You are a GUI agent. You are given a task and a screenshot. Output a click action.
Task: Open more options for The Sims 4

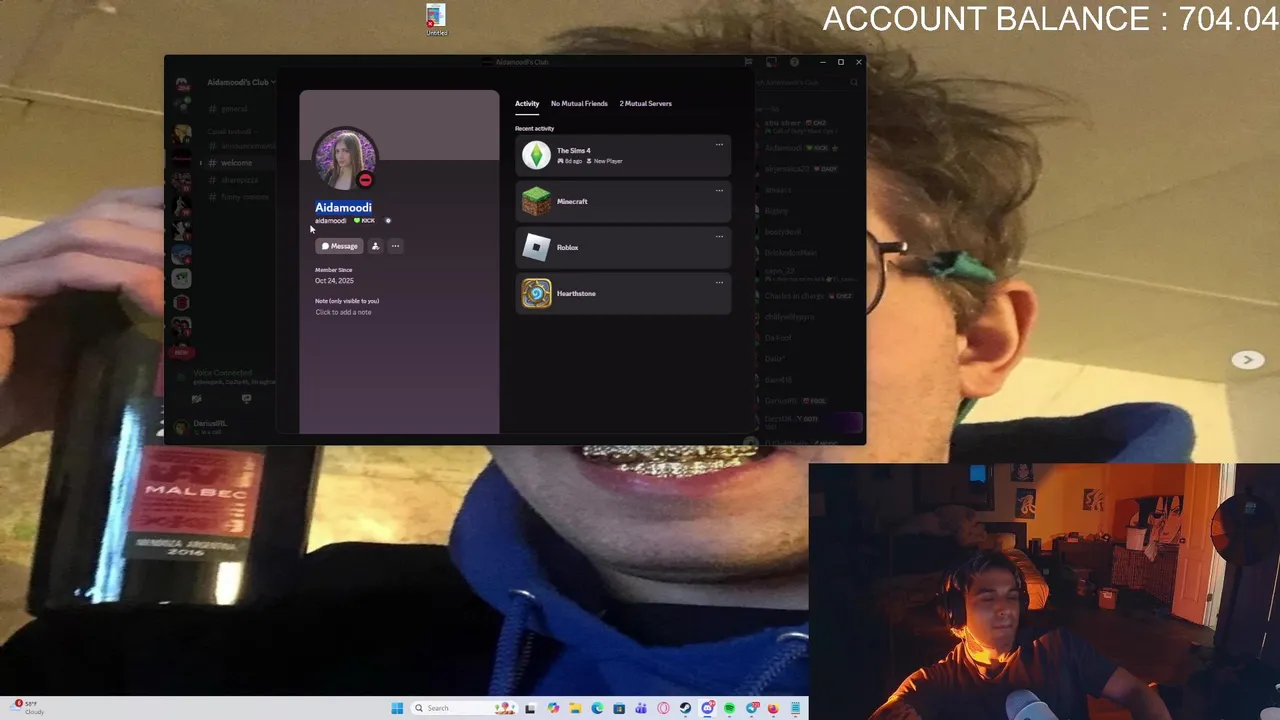[719, 145]
